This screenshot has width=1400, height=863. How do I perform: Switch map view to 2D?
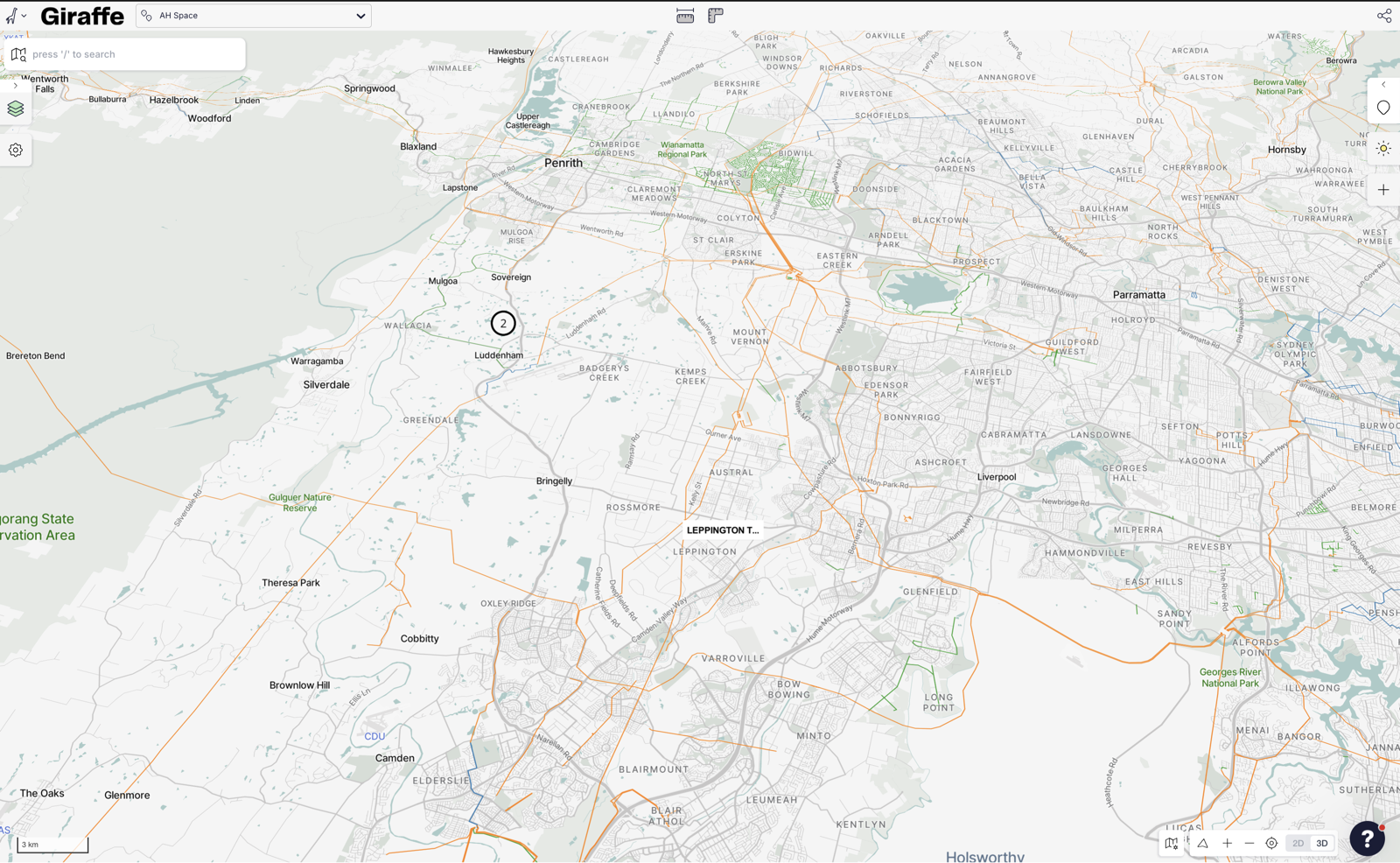coord(1298,844)
